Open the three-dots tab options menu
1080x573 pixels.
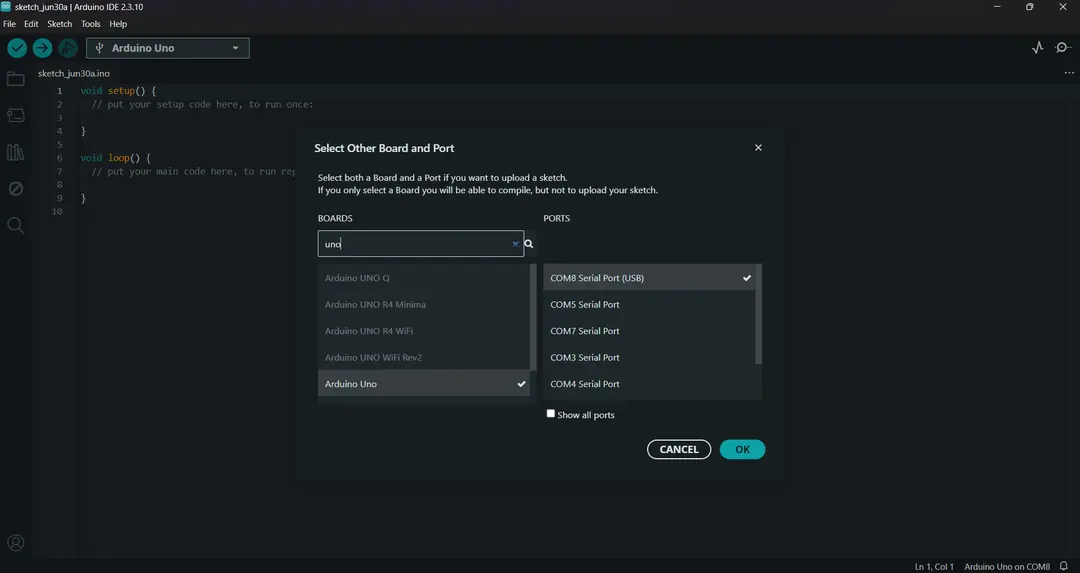(x=1069, y=73)
